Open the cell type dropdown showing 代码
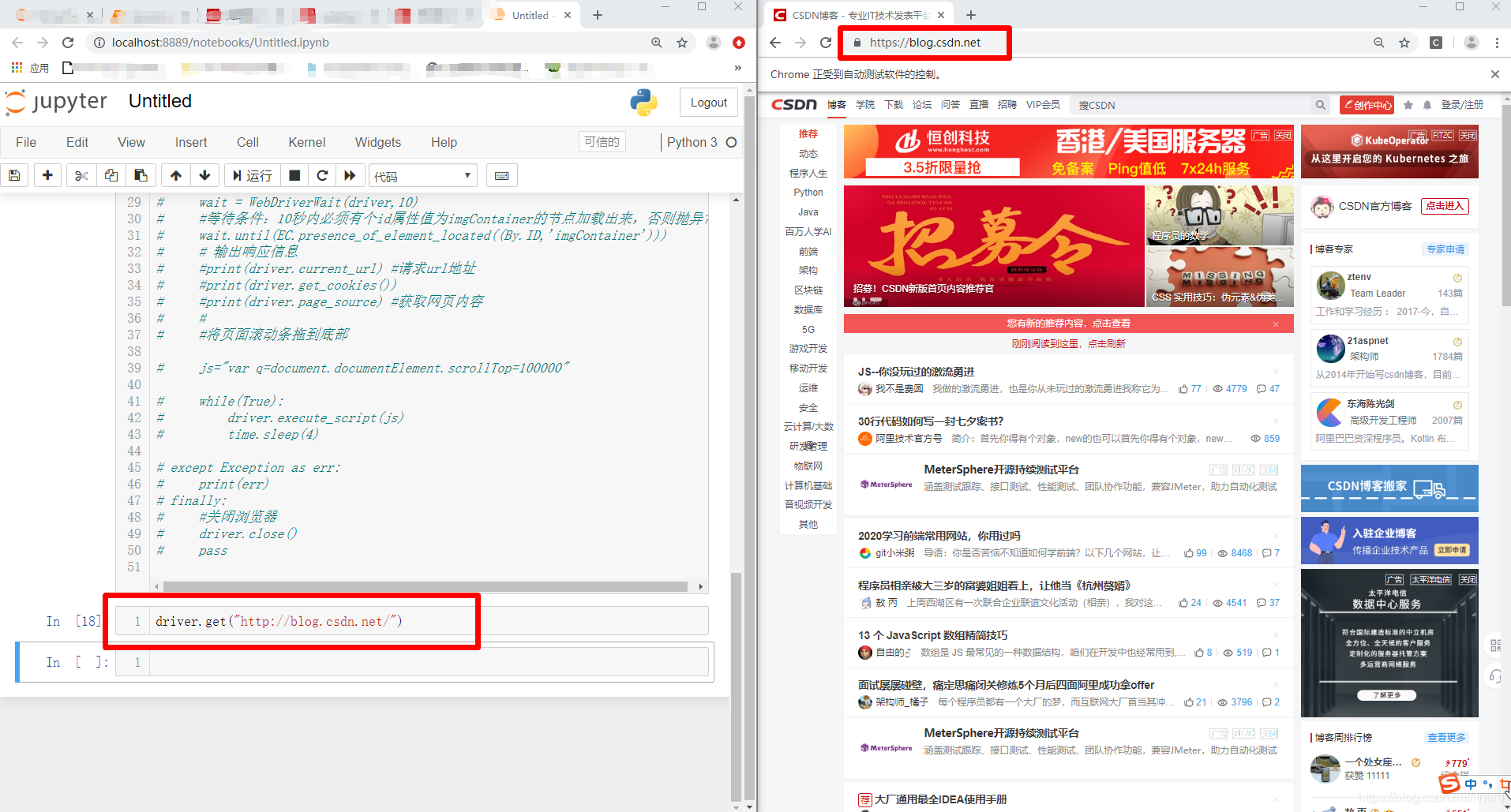This screenshot has width=1511, height=812. [x=422, y=175]
